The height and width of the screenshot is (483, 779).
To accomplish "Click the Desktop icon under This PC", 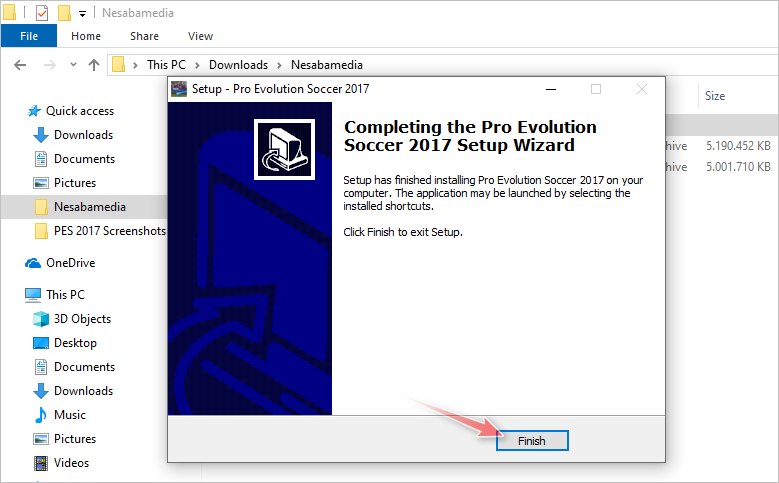I will [x=41, y=343].
